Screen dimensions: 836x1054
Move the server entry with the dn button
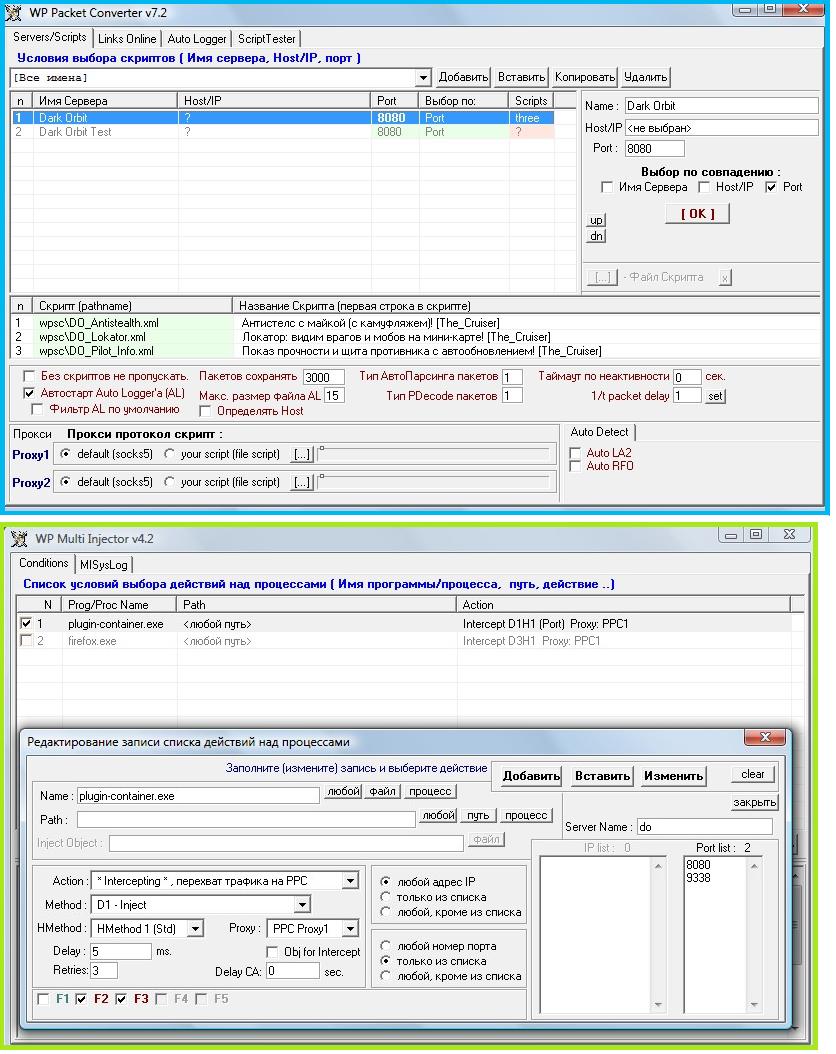[x=596, y=236]
